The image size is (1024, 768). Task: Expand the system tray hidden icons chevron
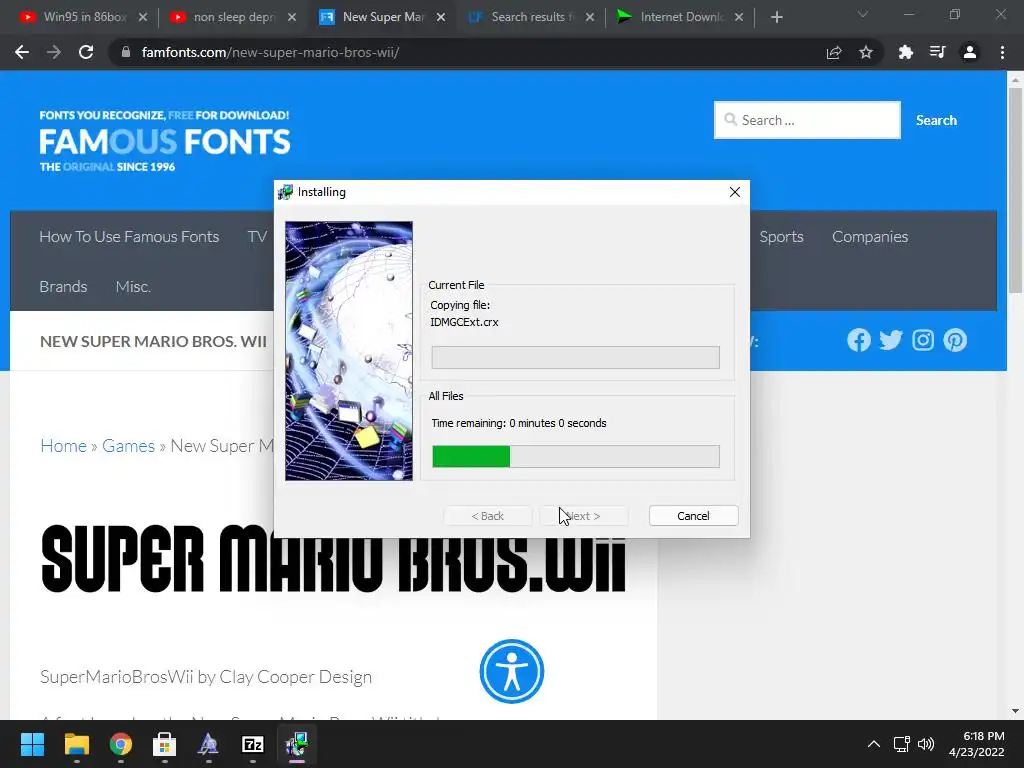pos(874,744)
